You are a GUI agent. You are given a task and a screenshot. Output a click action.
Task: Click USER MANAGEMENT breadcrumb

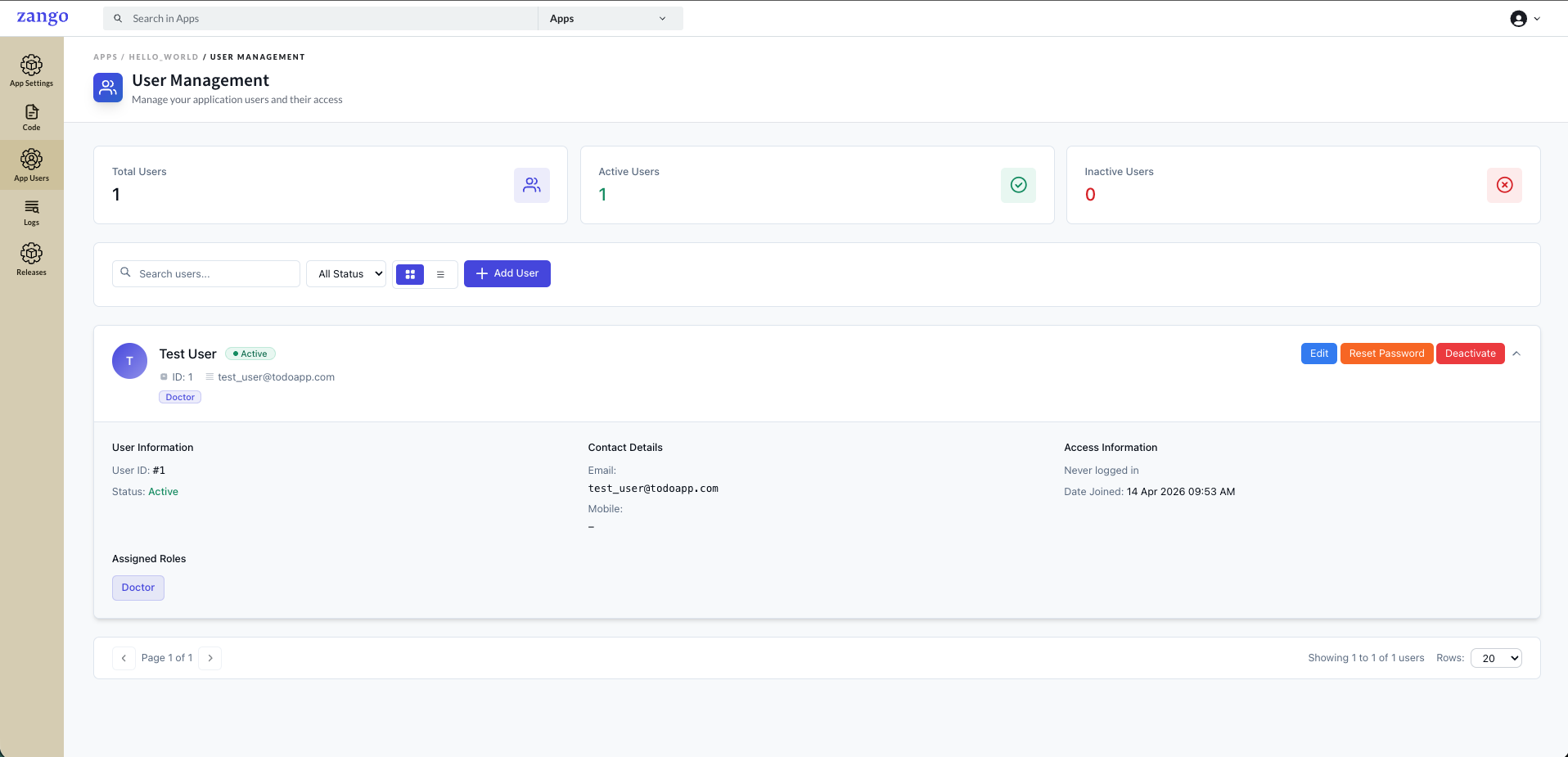[x=258, y=57]
